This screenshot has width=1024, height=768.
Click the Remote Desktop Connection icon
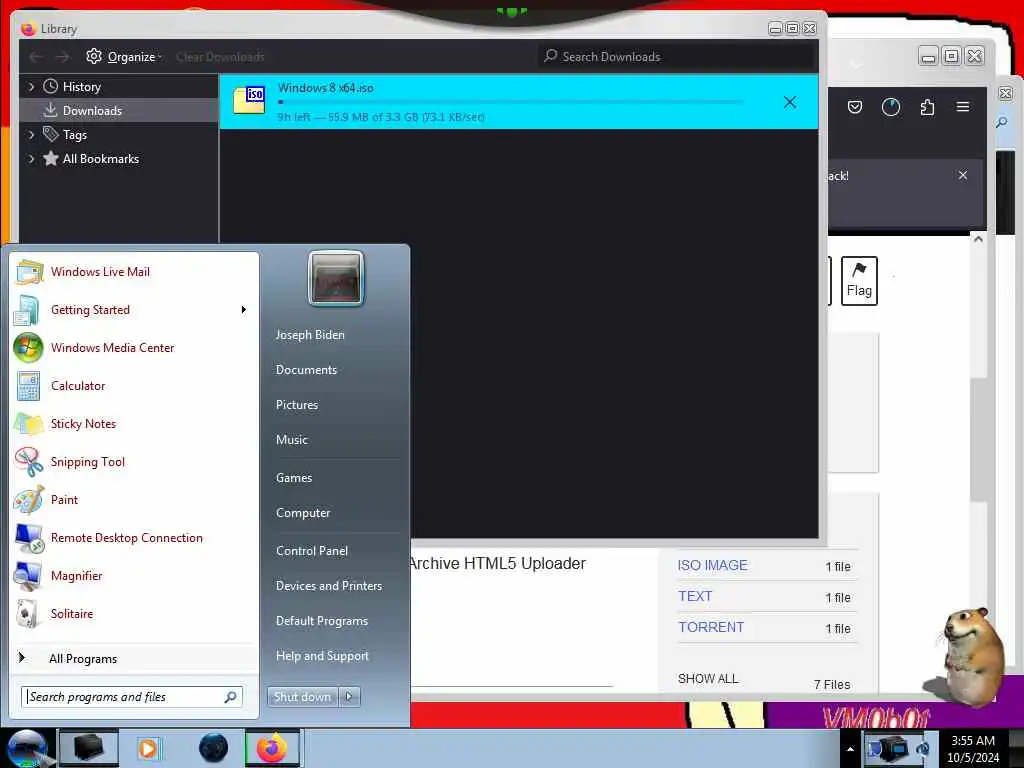tap(29, 538)
